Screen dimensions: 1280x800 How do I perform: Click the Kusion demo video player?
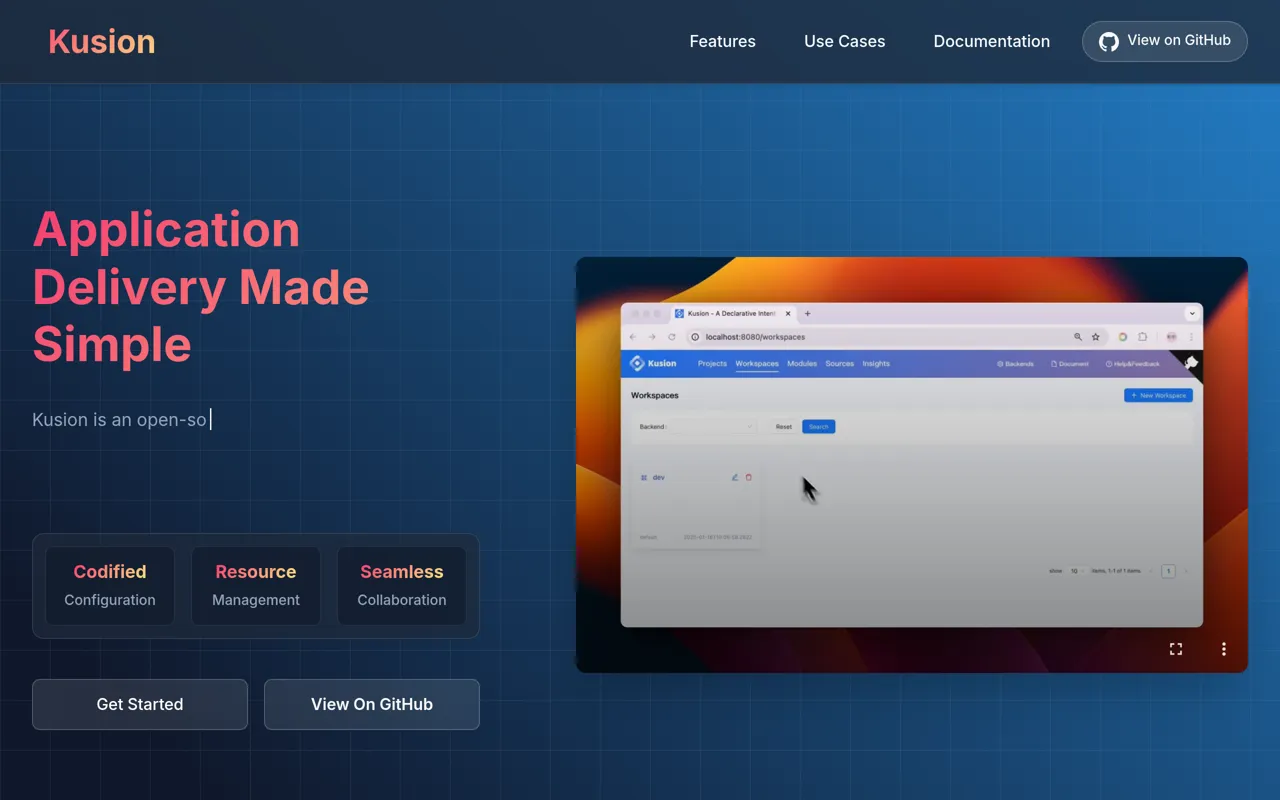911,465
